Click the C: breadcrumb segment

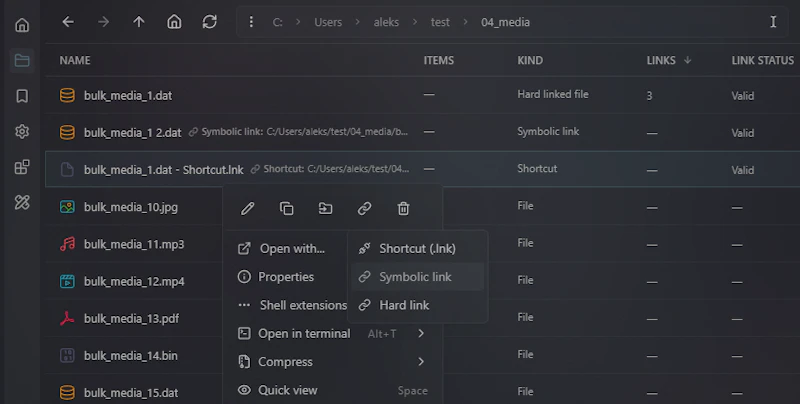(278, 22)
